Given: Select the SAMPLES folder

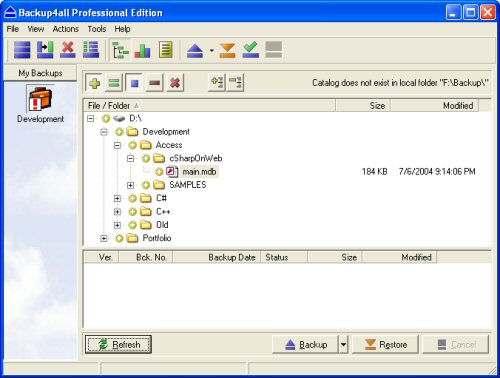Looking at the screenshot, I should tap(188, 185).
